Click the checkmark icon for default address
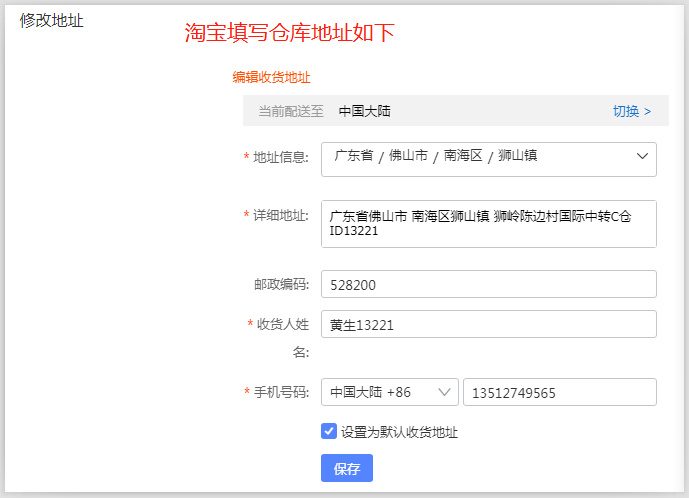The image size is (689, 498). pos(329,431)
